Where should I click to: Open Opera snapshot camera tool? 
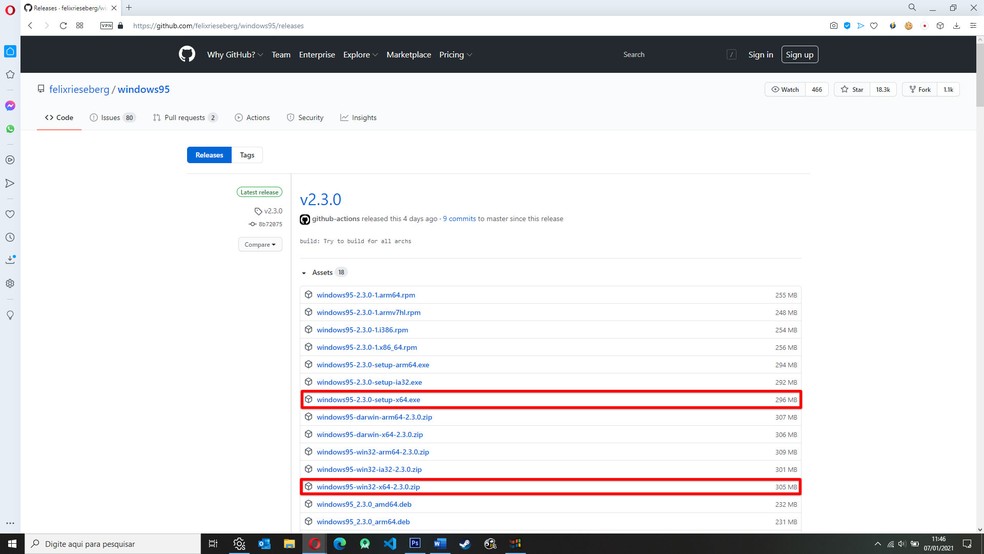[833, 26]
